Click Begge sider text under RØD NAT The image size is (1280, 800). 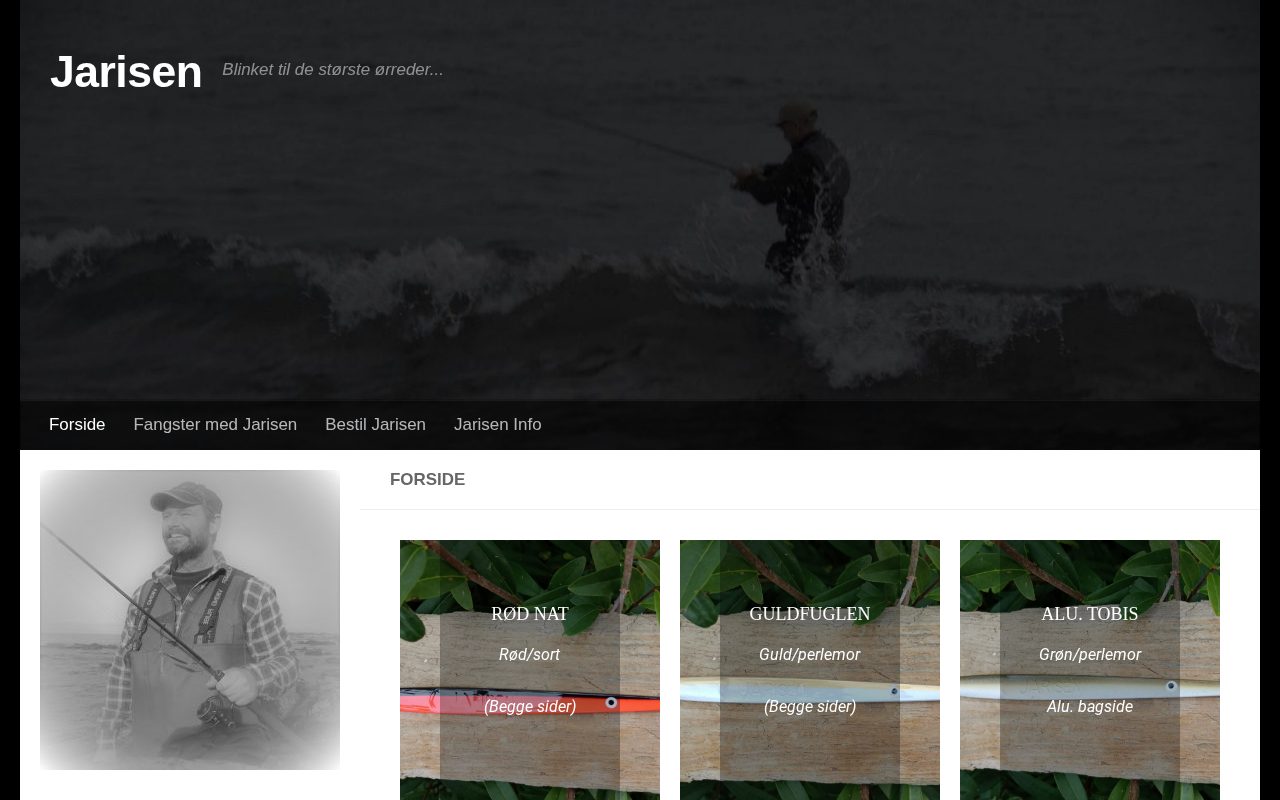pos(530,707)
